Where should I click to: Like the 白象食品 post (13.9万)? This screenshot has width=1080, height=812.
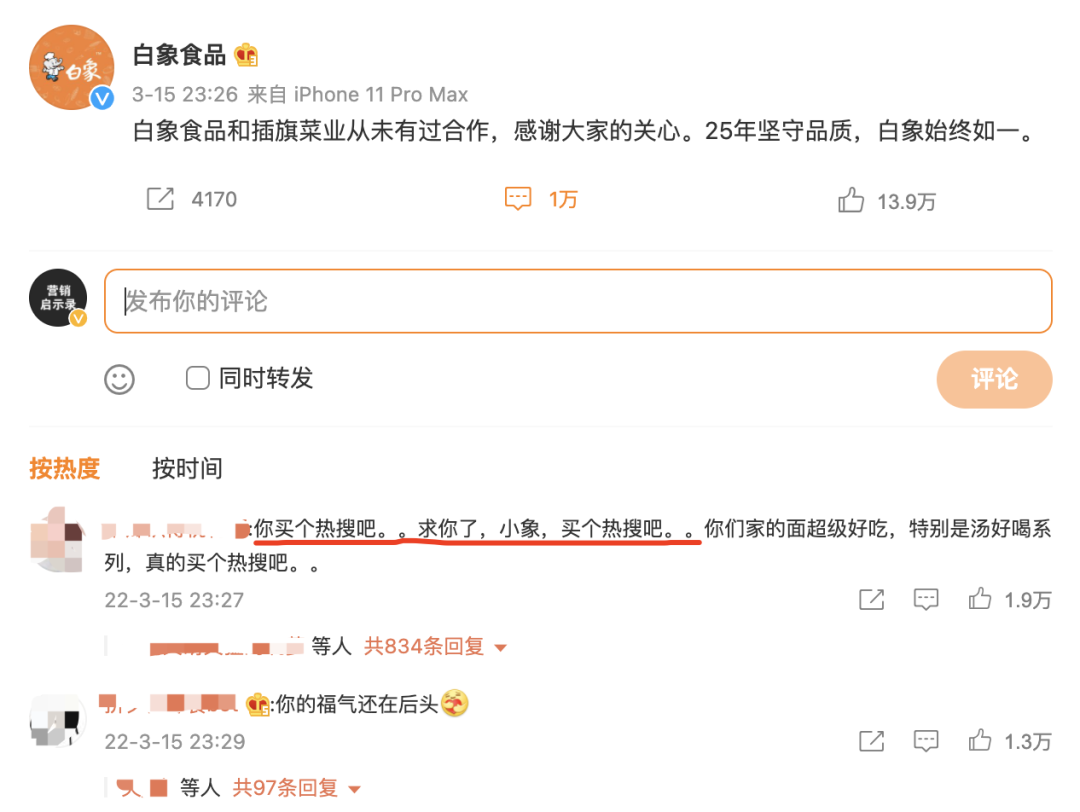[x=851, y=201]
